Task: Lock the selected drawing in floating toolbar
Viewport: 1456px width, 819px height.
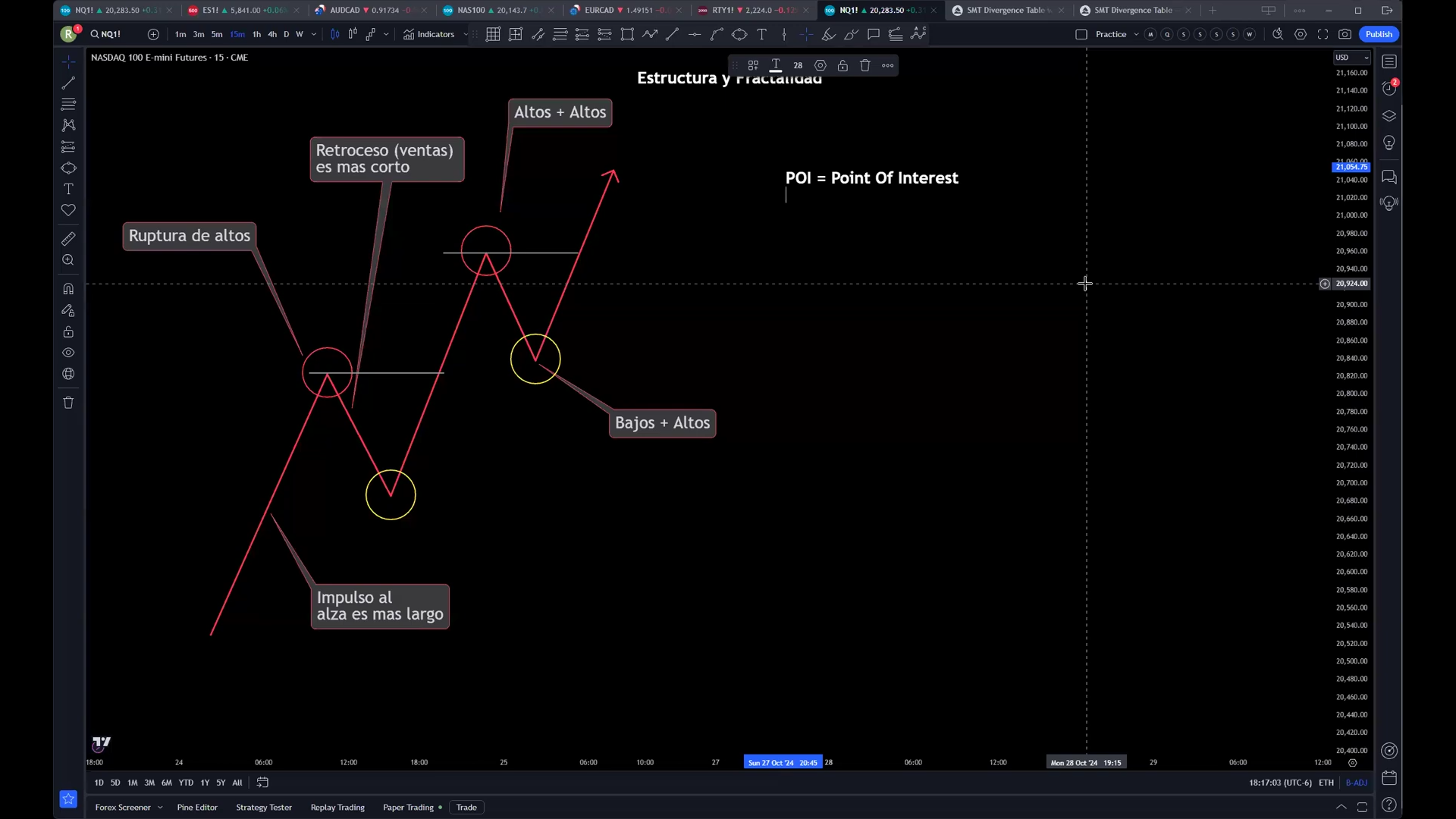Action: point(843,65)
